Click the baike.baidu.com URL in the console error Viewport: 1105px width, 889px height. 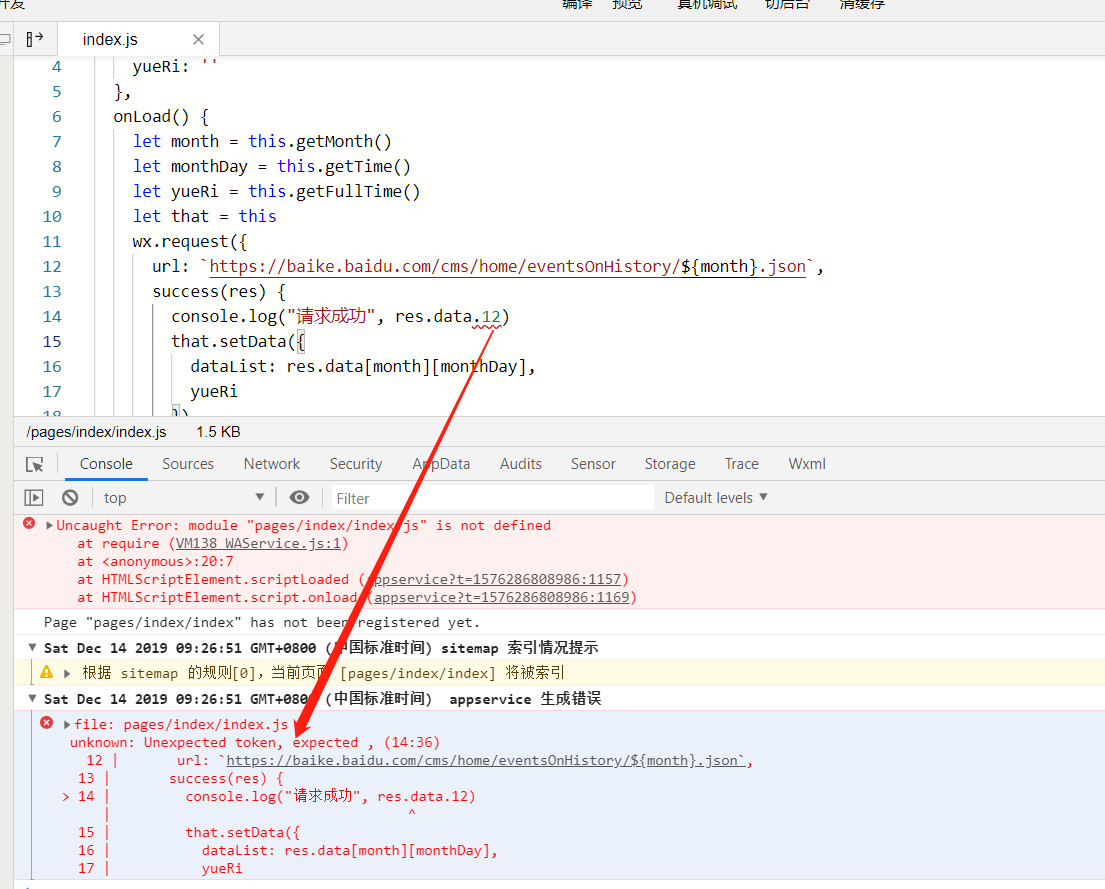coord(485,761)
